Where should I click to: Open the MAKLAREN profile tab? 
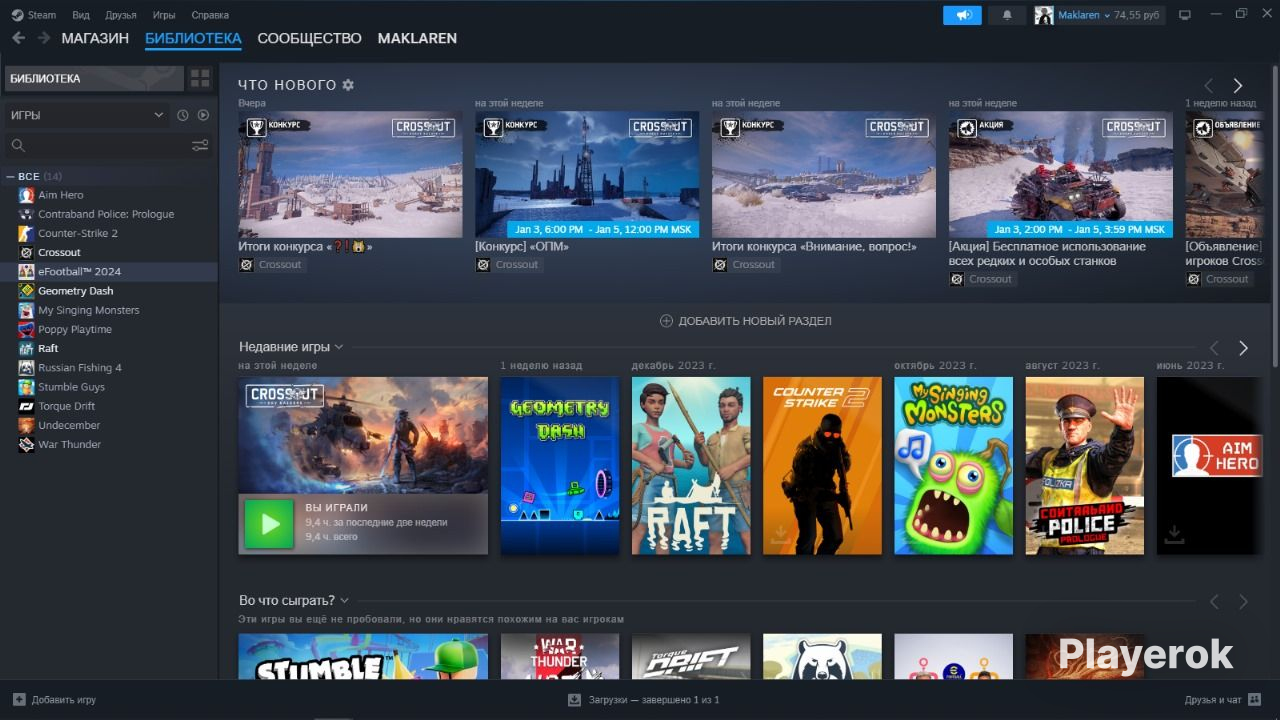click(x=417, y=38)
